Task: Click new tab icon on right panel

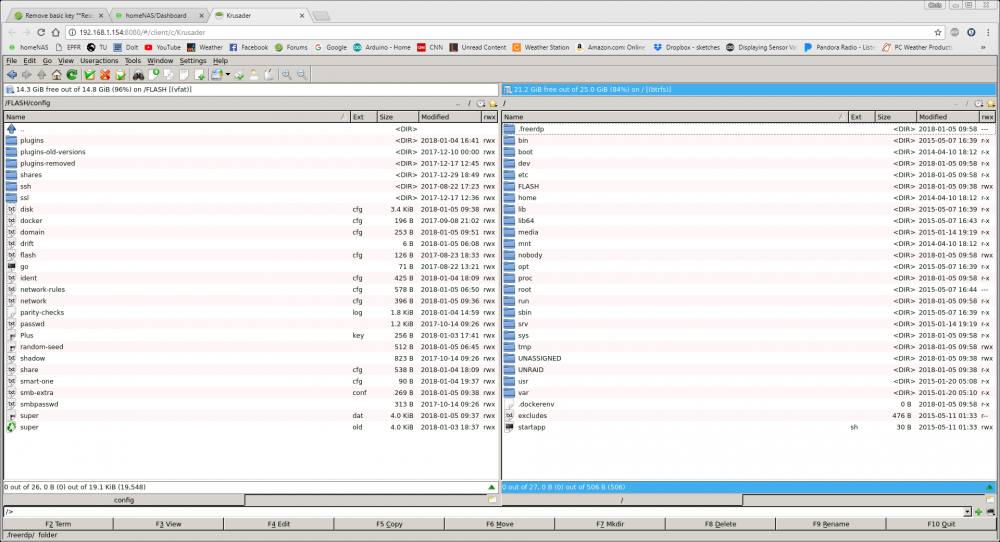Action: point(990,500)
